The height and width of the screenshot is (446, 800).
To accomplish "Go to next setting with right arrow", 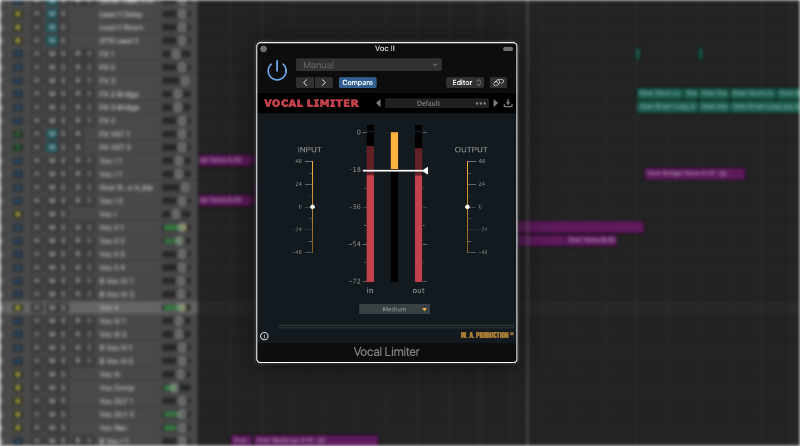I will [323, 83].
